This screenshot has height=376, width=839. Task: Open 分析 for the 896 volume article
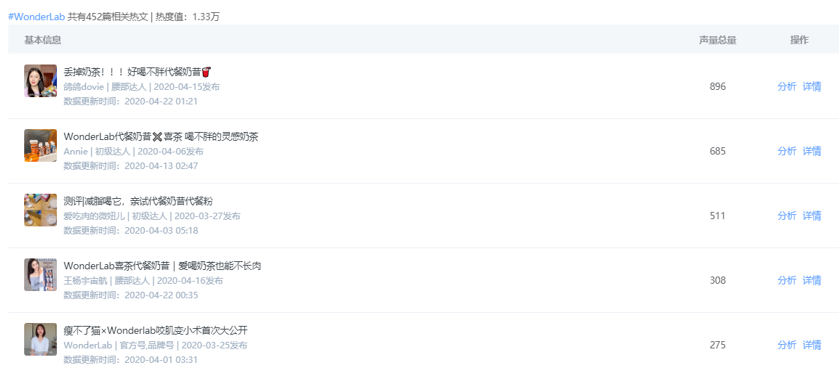pos(787,87)
